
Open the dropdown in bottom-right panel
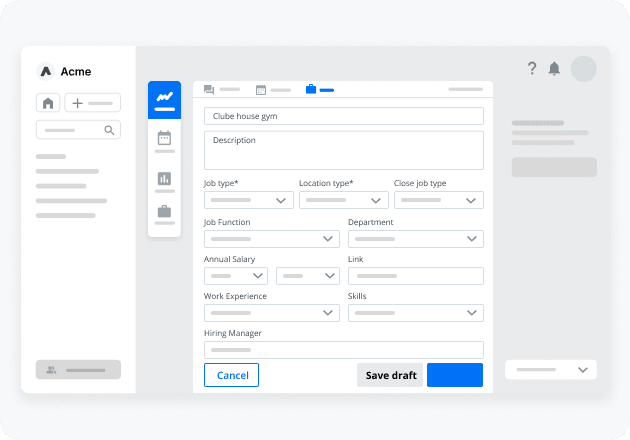(551, 370)
